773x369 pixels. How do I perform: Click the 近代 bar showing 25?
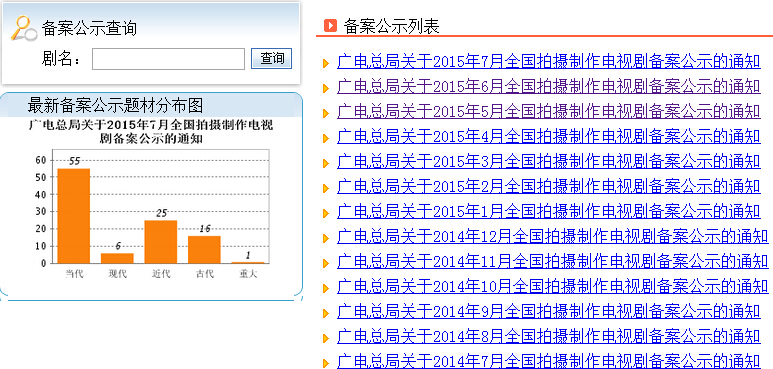161,242
